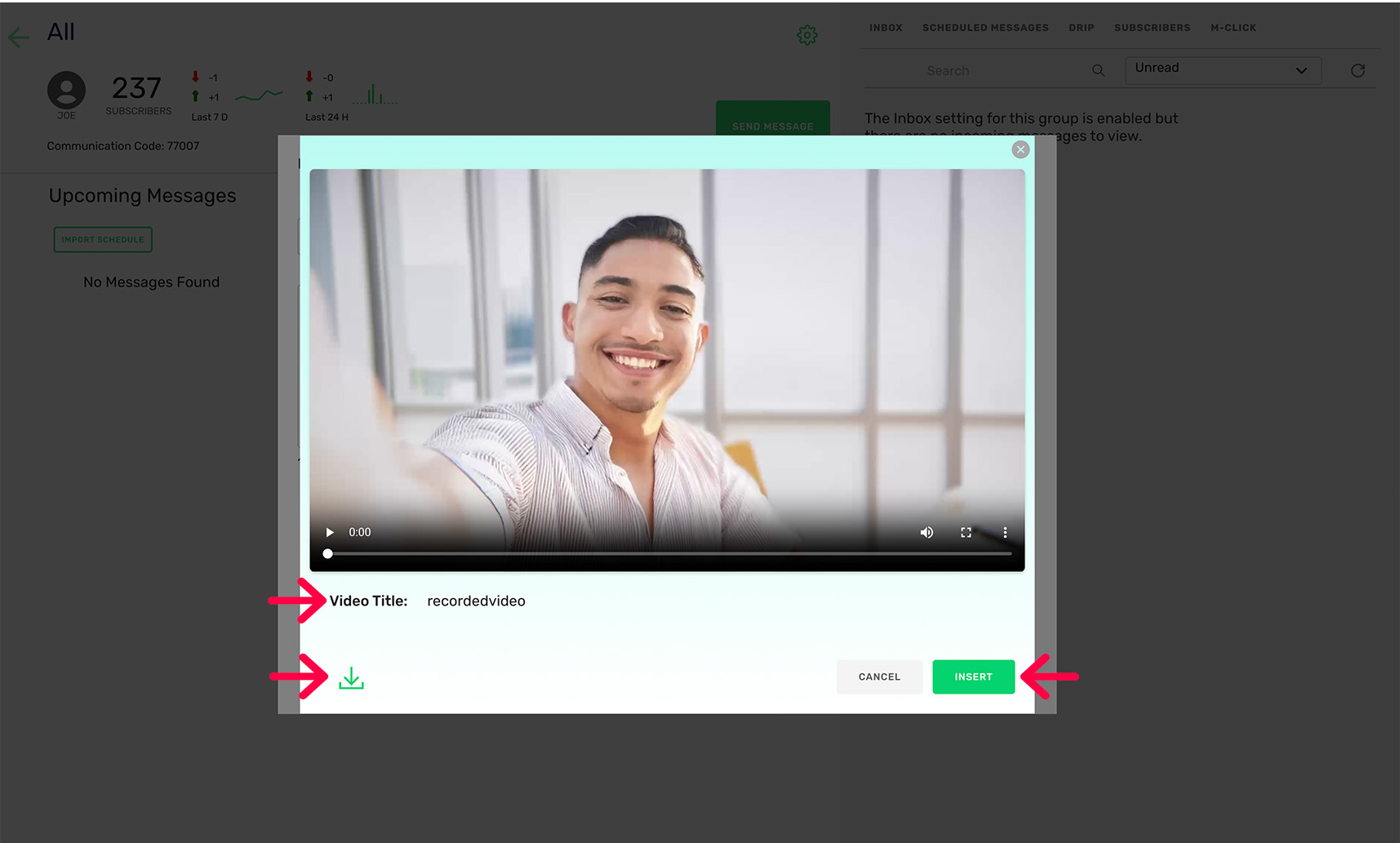
Task: Close the video preview modal
Action: 1020,149
